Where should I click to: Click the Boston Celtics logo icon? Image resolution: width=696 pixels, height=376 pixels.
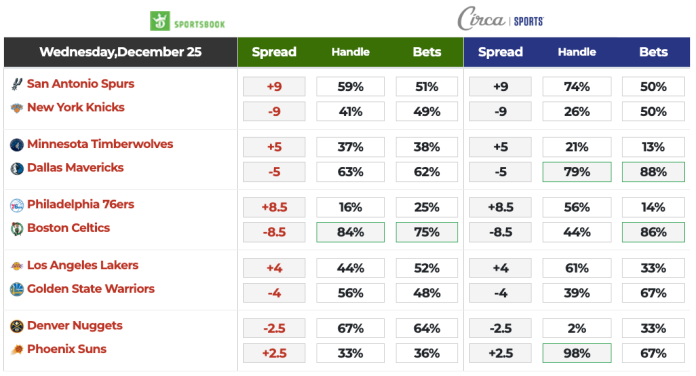16,229
